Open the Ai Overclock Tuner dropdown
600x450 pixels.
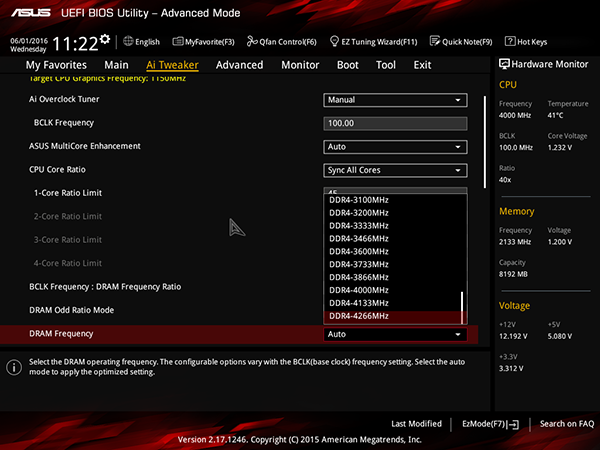[395, 100]
